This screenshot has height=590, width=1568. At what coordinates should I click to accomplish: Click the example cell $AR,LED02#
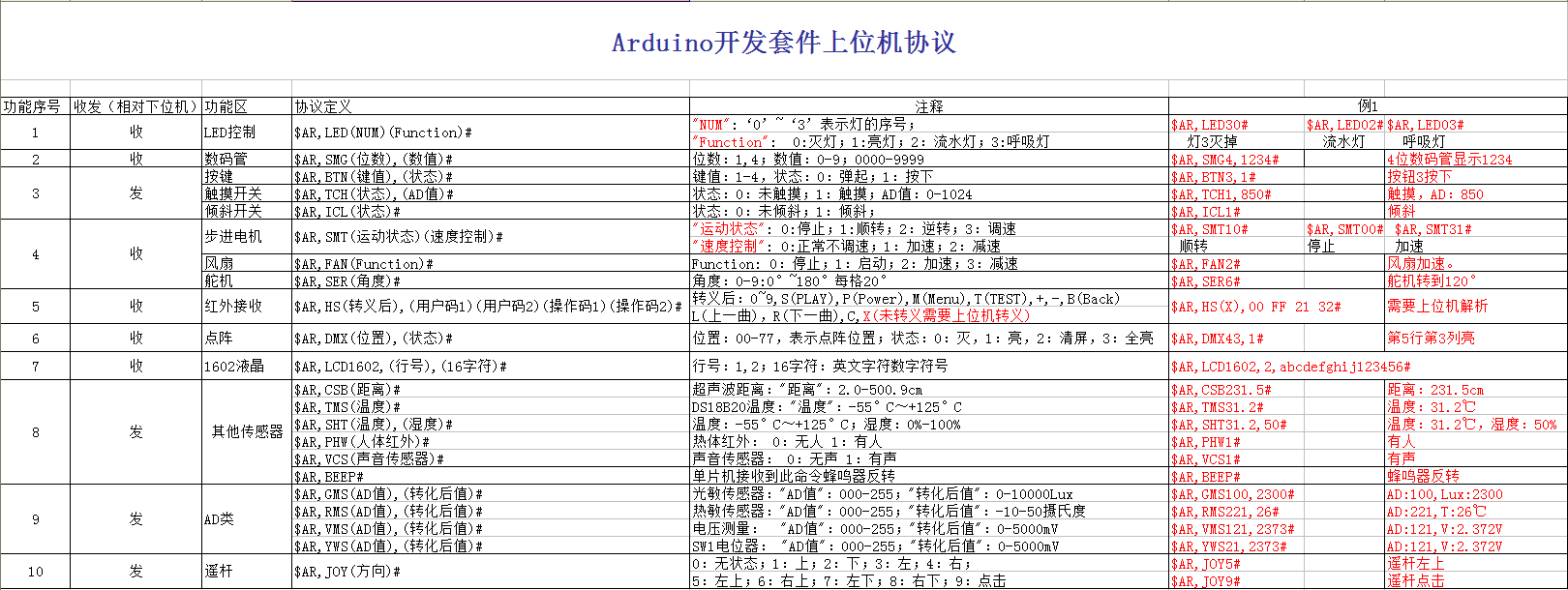pyautogui.click(x=1344, y=125)
